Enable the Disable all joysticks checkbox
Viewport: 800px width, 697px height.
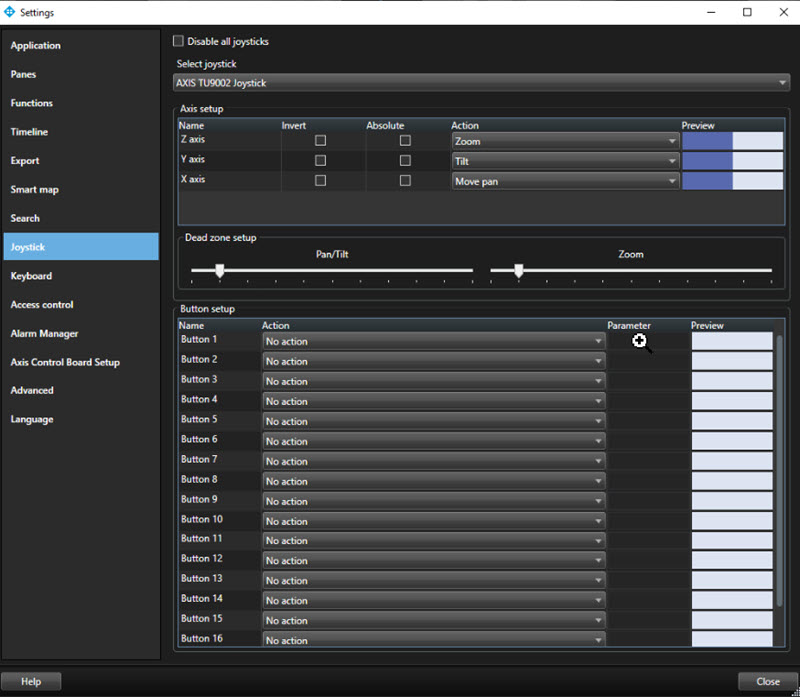click(x=179, y=41)
